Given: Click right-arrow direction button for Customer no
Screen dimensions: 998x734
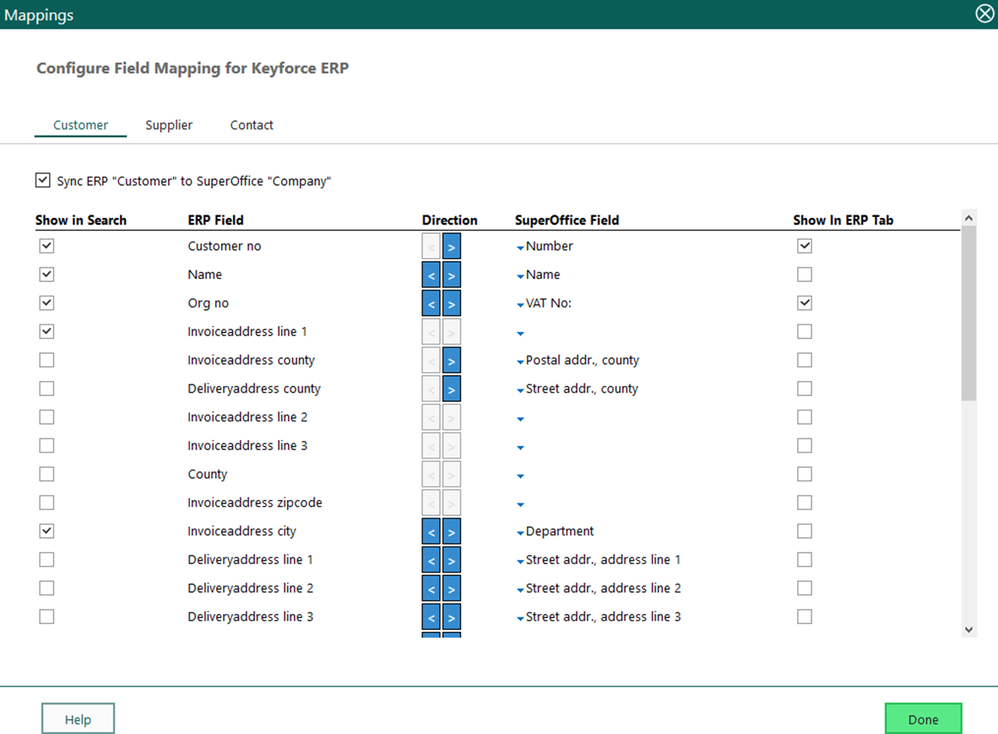Looking at the screenshot, I should pyautogui.click(x=451, y=246).
